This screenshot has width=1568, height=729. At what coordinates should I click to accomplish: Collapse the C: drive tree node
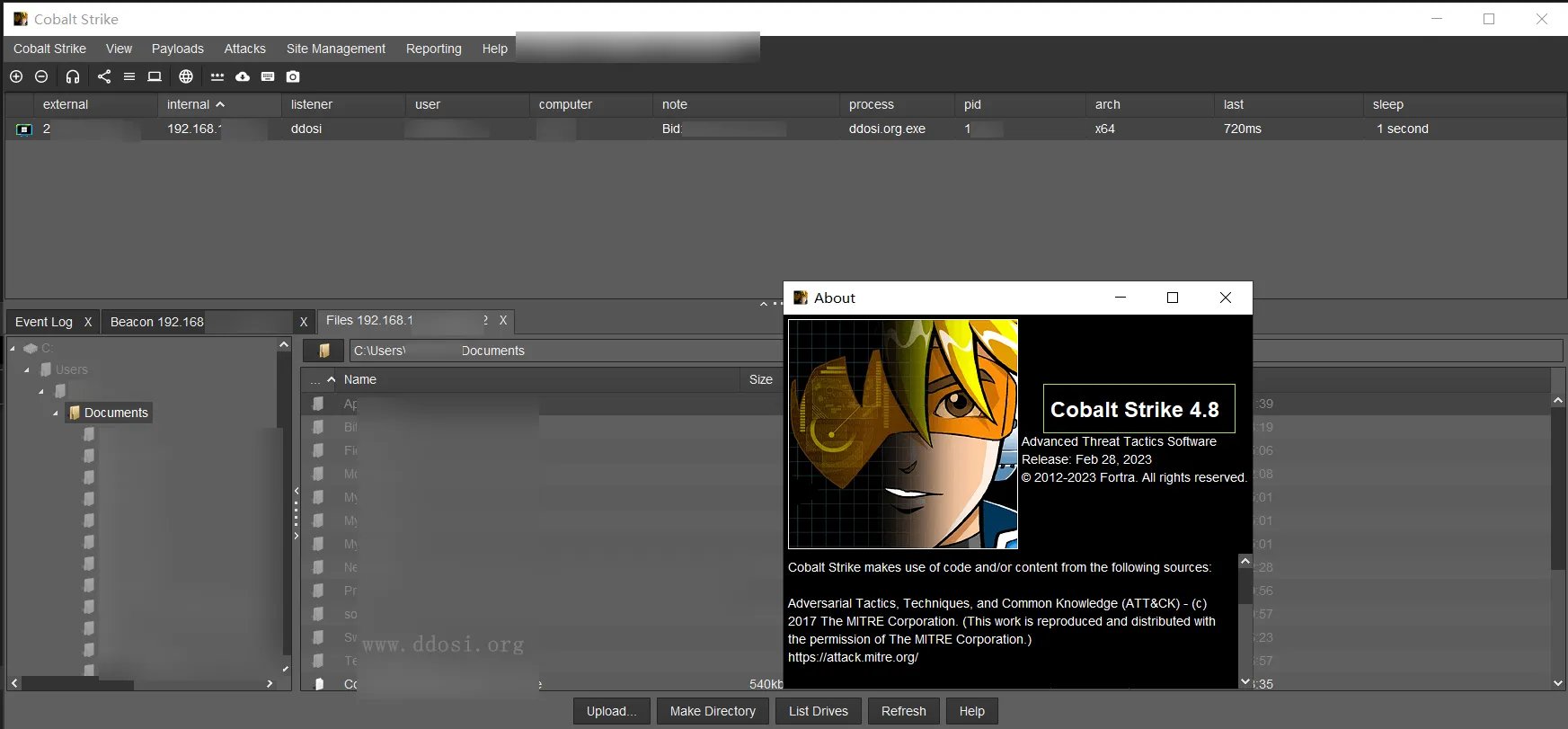pos(13,348)
